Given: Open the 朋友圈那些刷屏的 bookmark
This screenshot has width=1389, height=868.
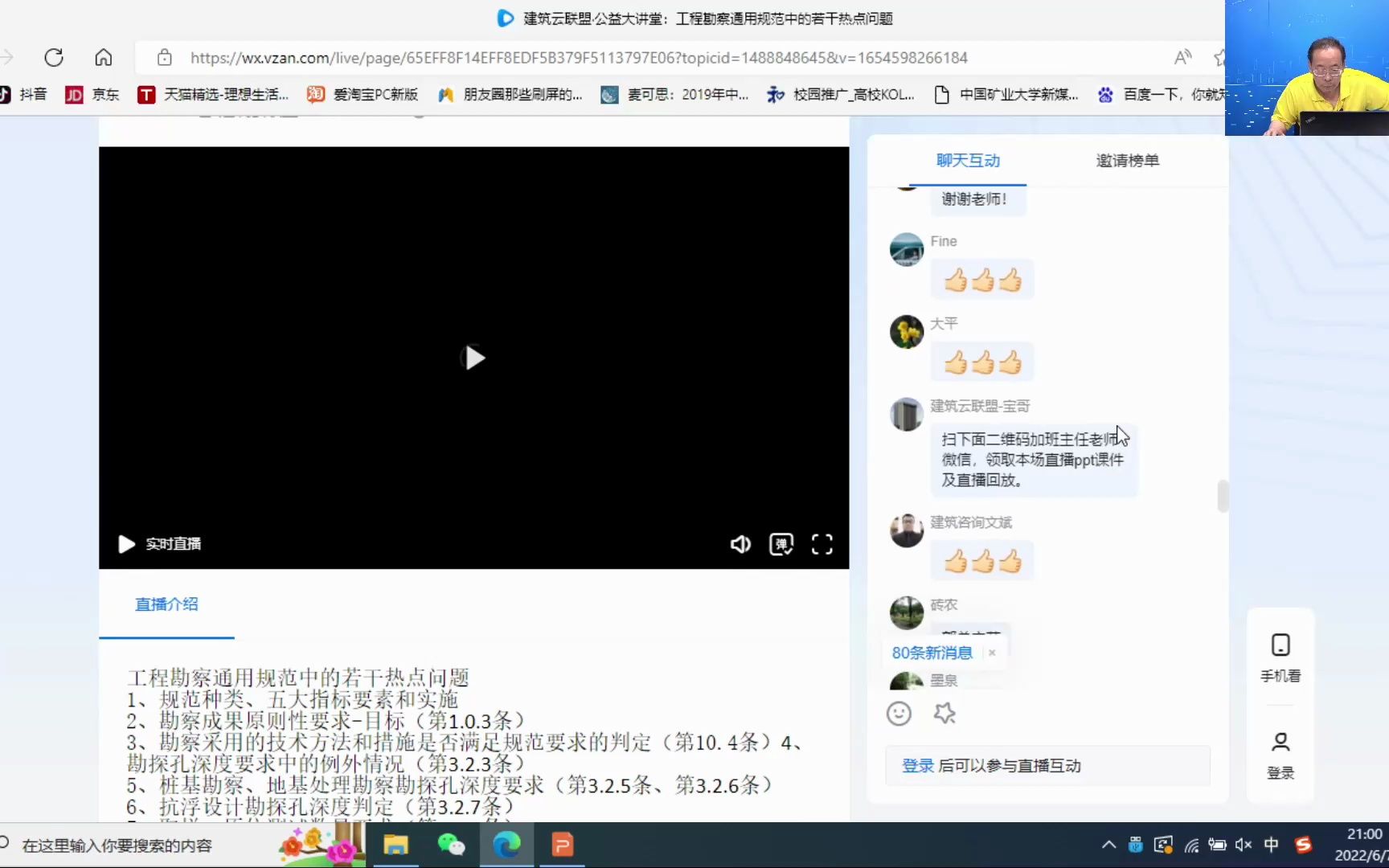Looking at the screenshot, I should (x=510, y=95).
